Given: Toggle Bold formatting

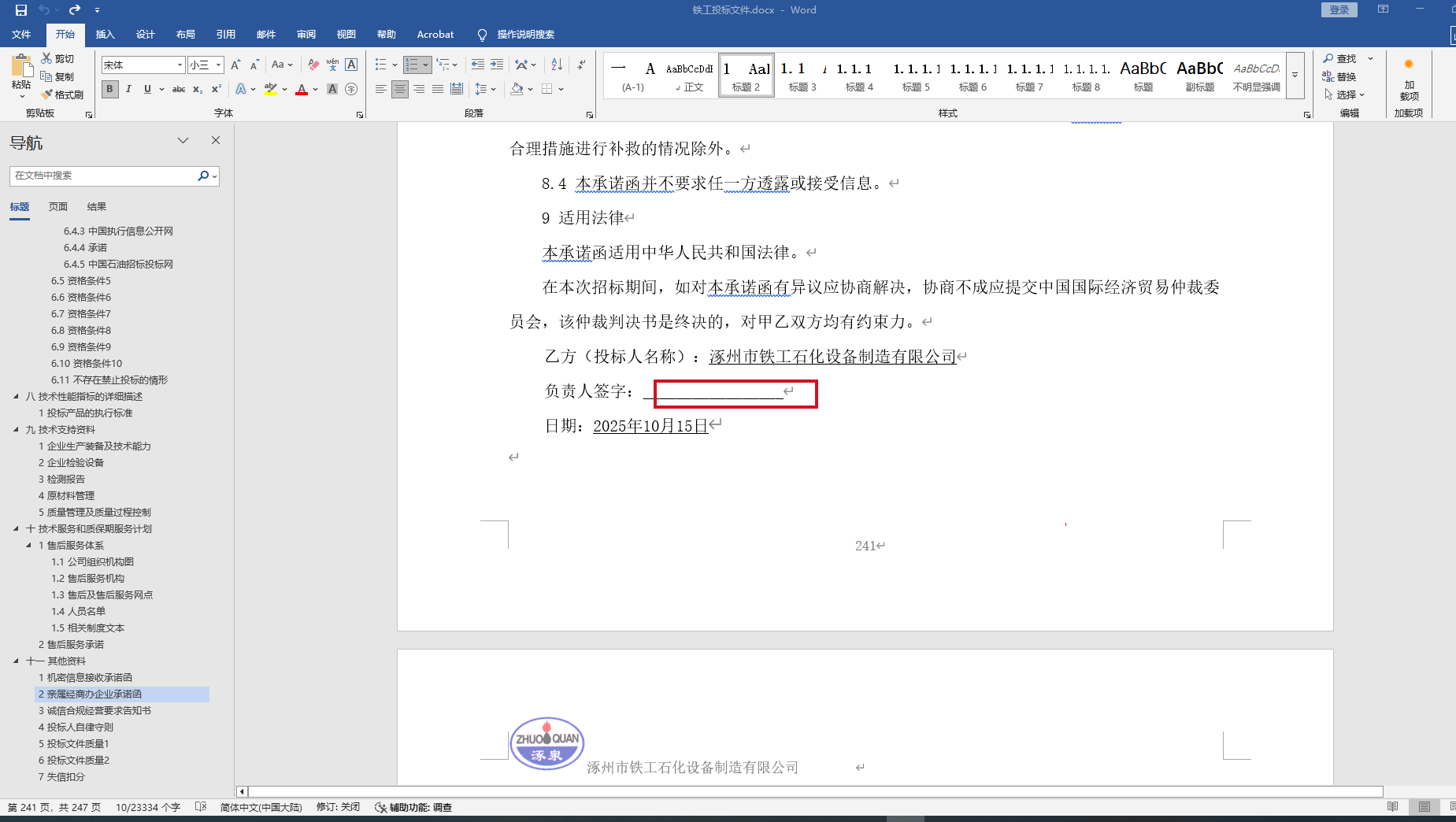Looking at the screenshot, I should point(109,89).
